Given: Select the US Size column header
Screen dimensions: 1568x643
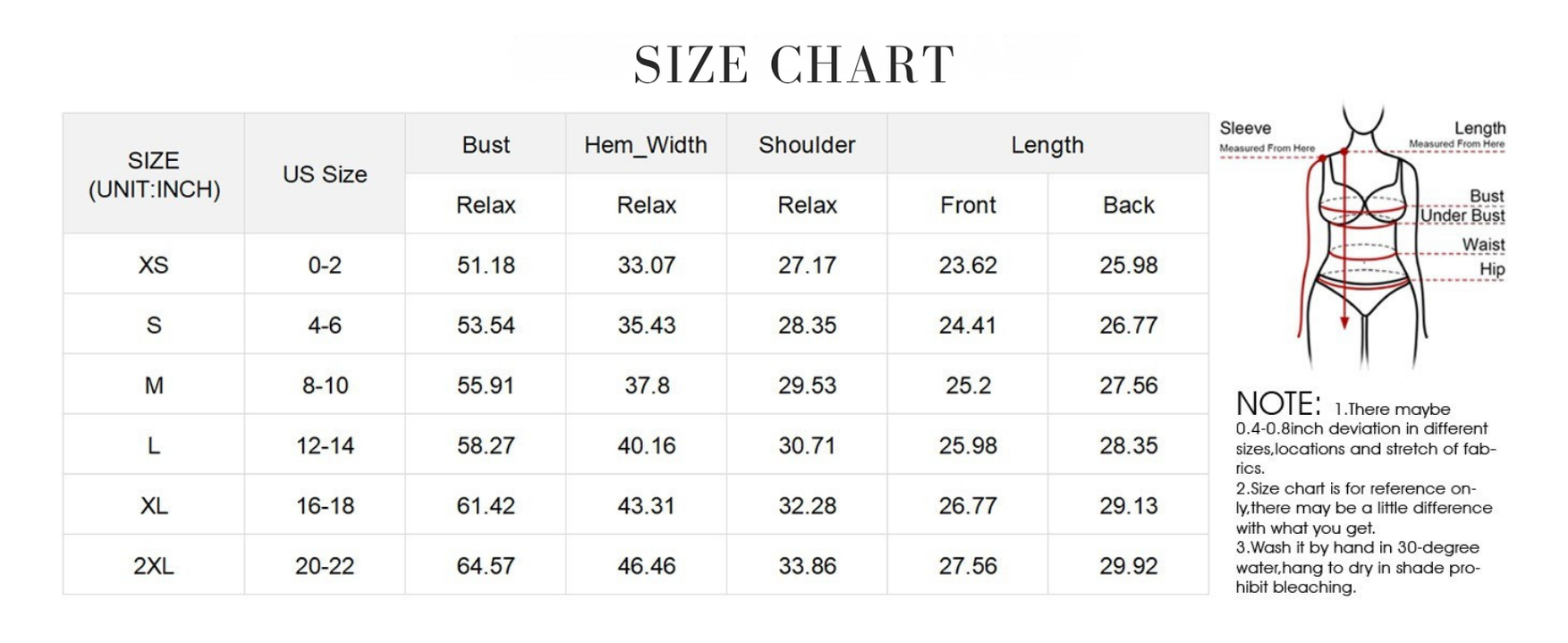Looking at the screenshot, I should 325,174.
